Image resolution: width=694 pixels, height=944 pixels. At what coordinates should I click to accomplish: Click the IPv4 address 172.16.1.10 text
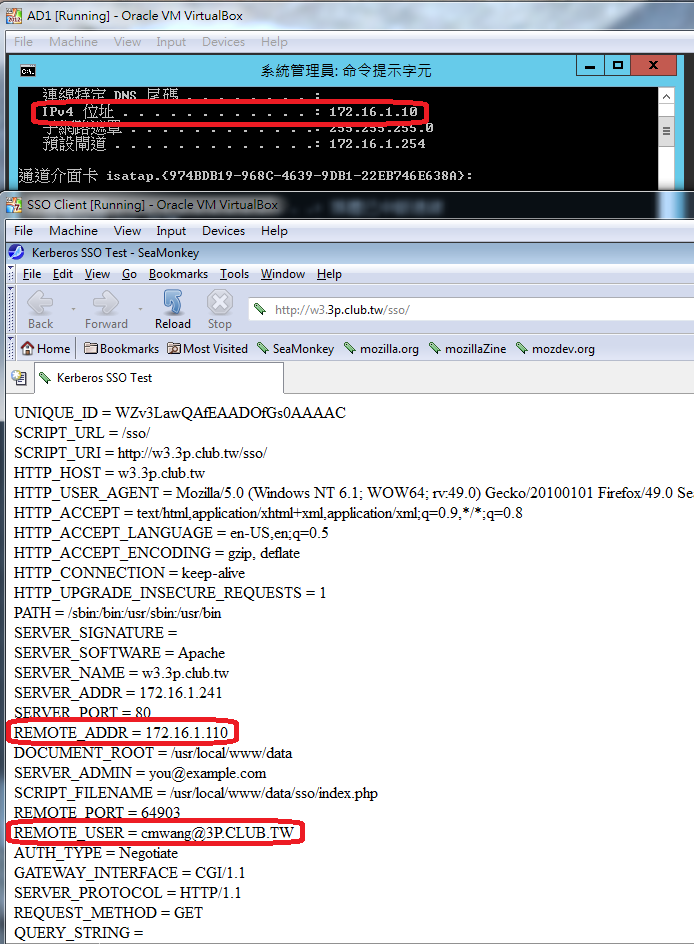373,111
